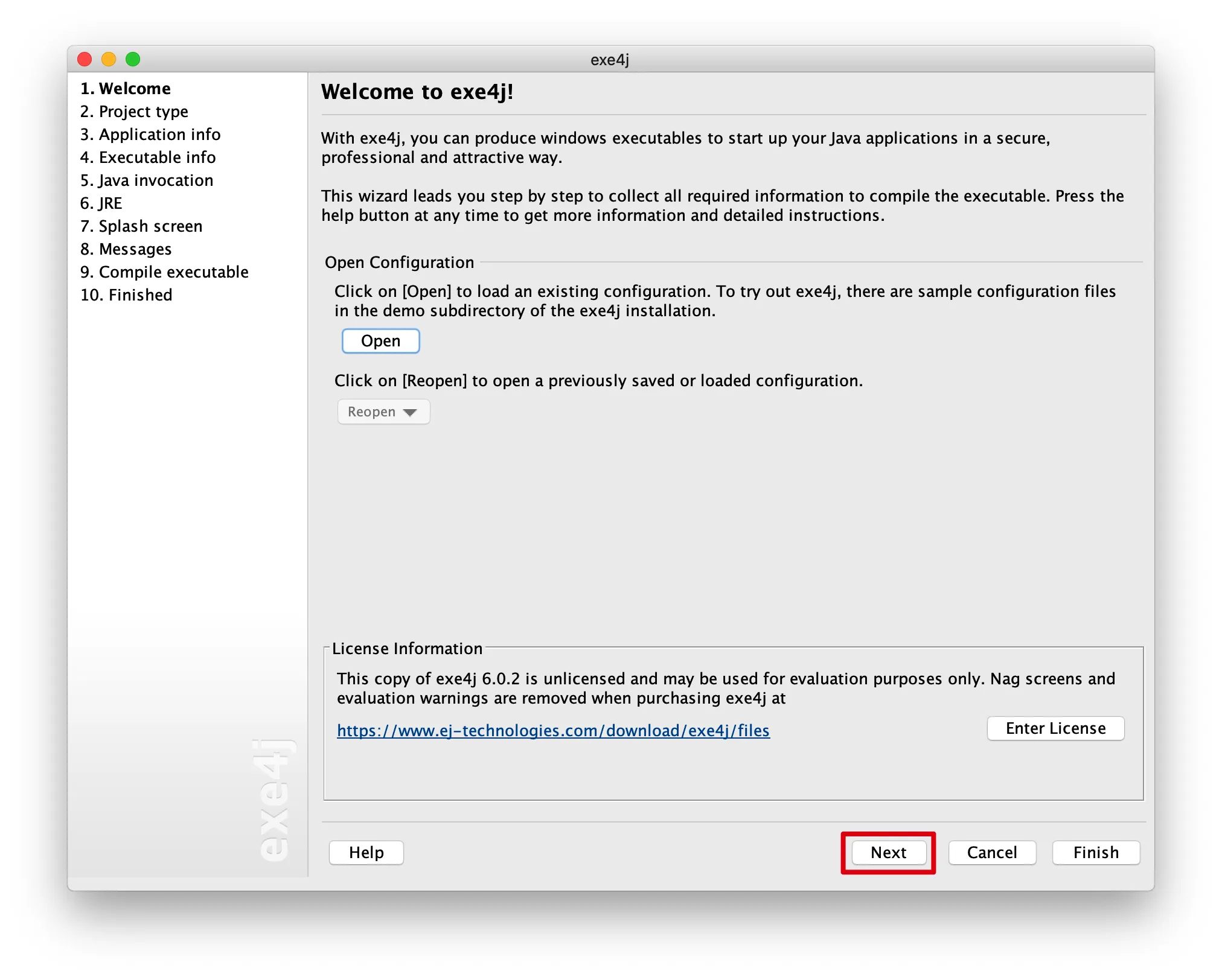Go to step 2. Project type
The width and height of the screenshot is (1222, 980).
[134, 112]
